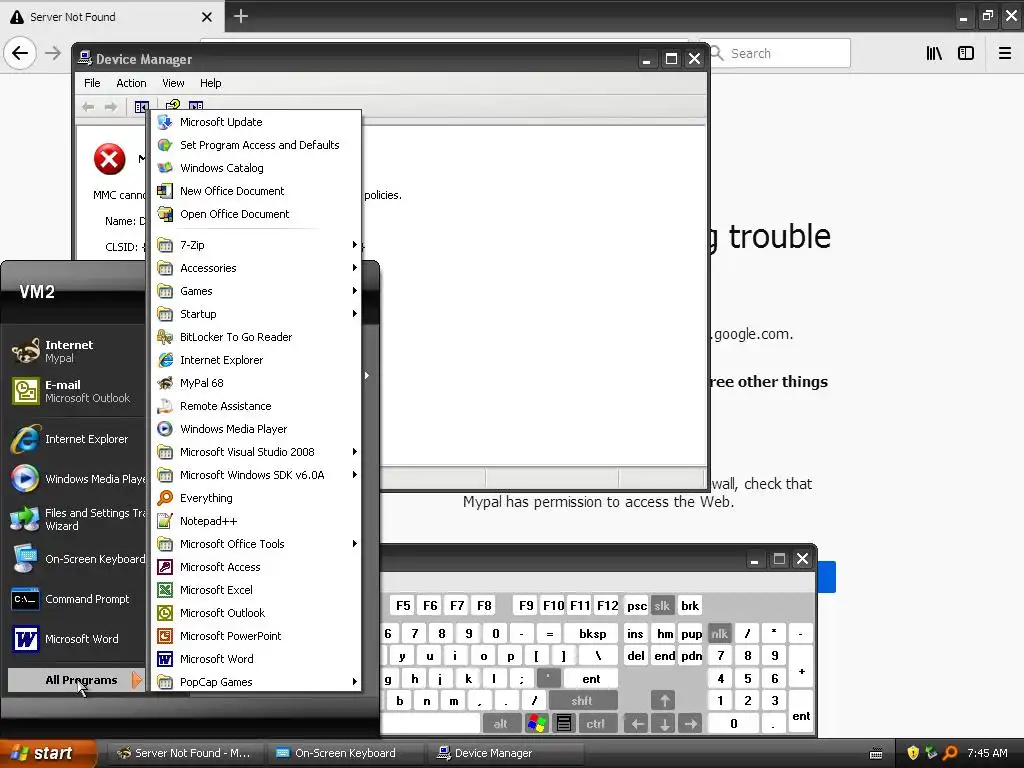The height and width of the screenshot is (768, 1024).
Task: Click Everything search tray icon
Action: [950, 753]
